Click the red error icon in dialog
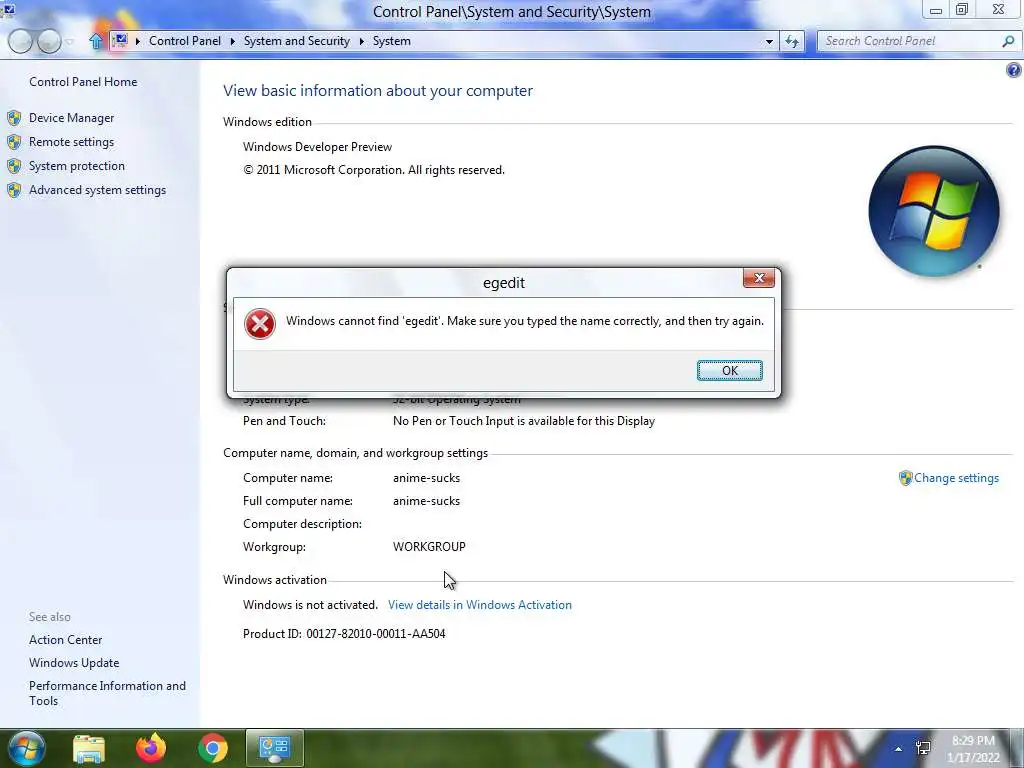Image resolution: width=1024 pixels, height=768 pixels. tap(260, 324)
